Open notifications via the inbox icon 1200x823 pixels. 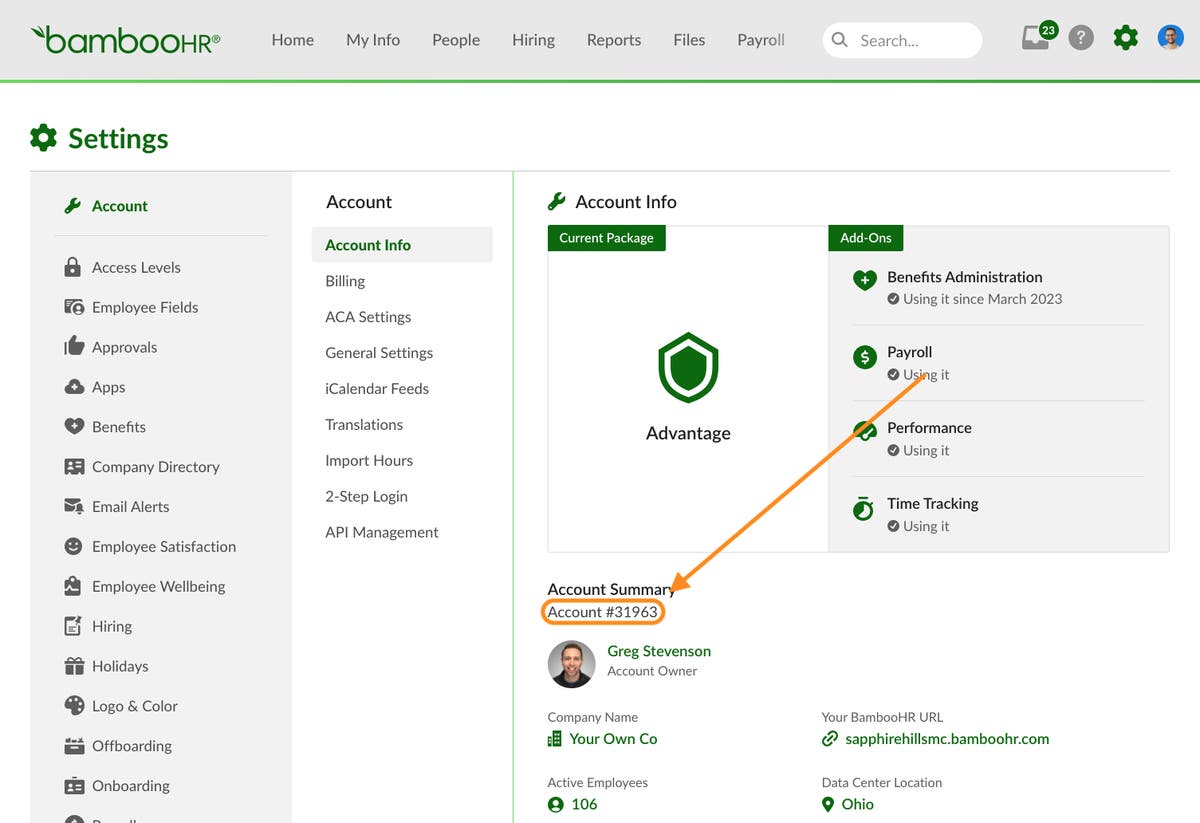pos(1036,37)
